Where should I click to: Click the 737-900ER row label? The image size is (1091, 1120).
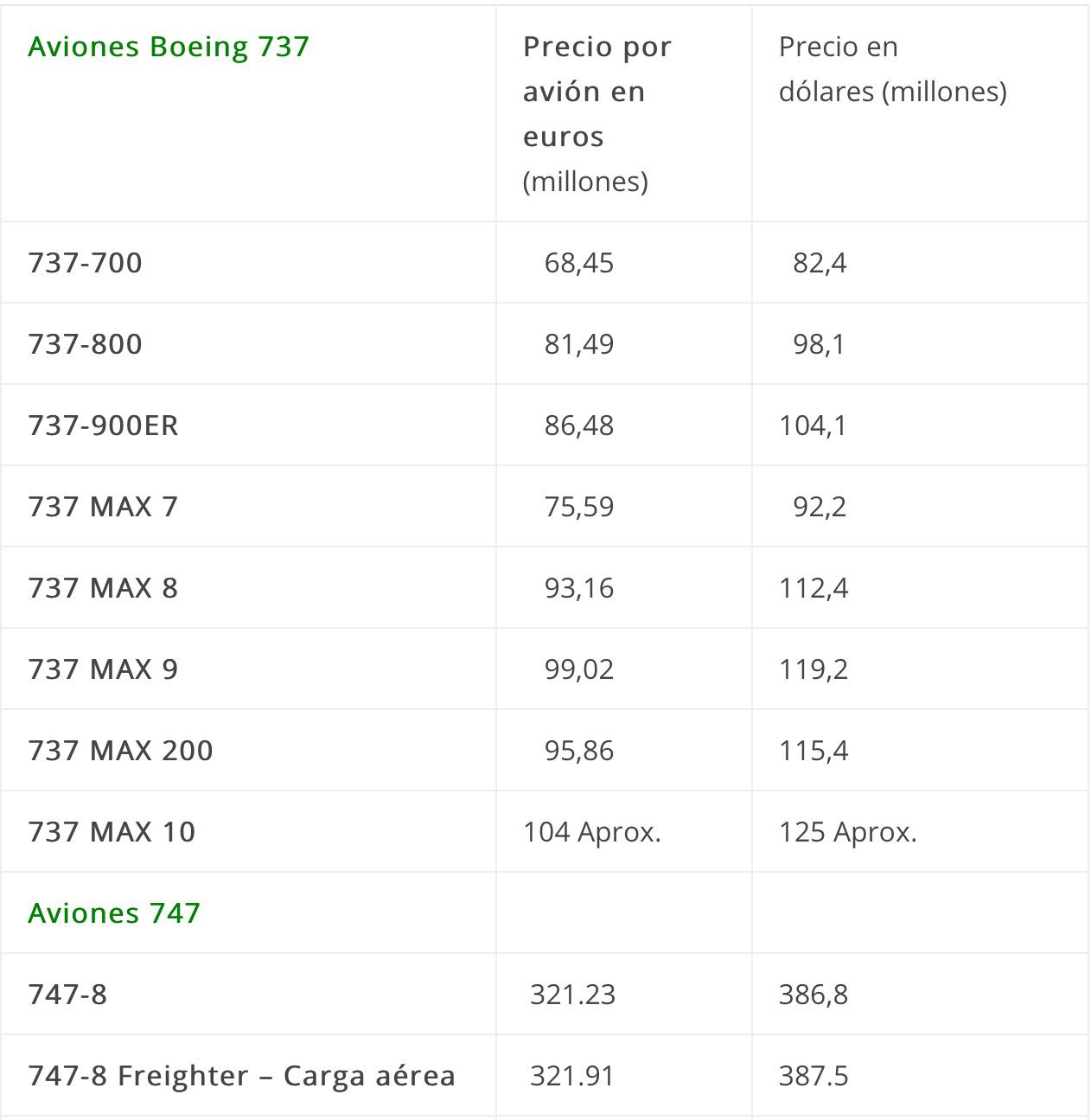[x=104, y=426]
